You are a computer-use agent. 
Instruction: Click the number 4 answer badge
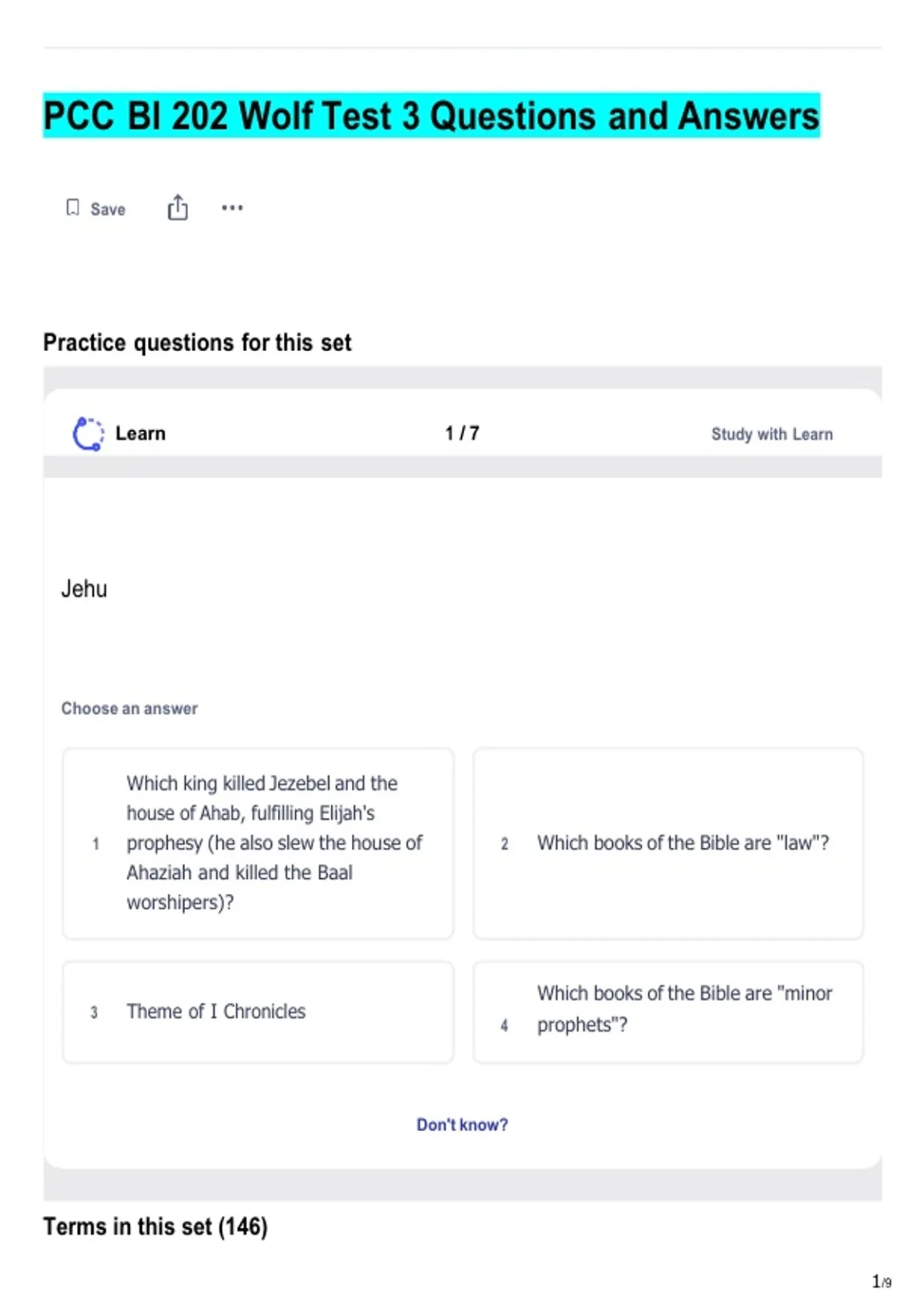tap(504, 1026)
